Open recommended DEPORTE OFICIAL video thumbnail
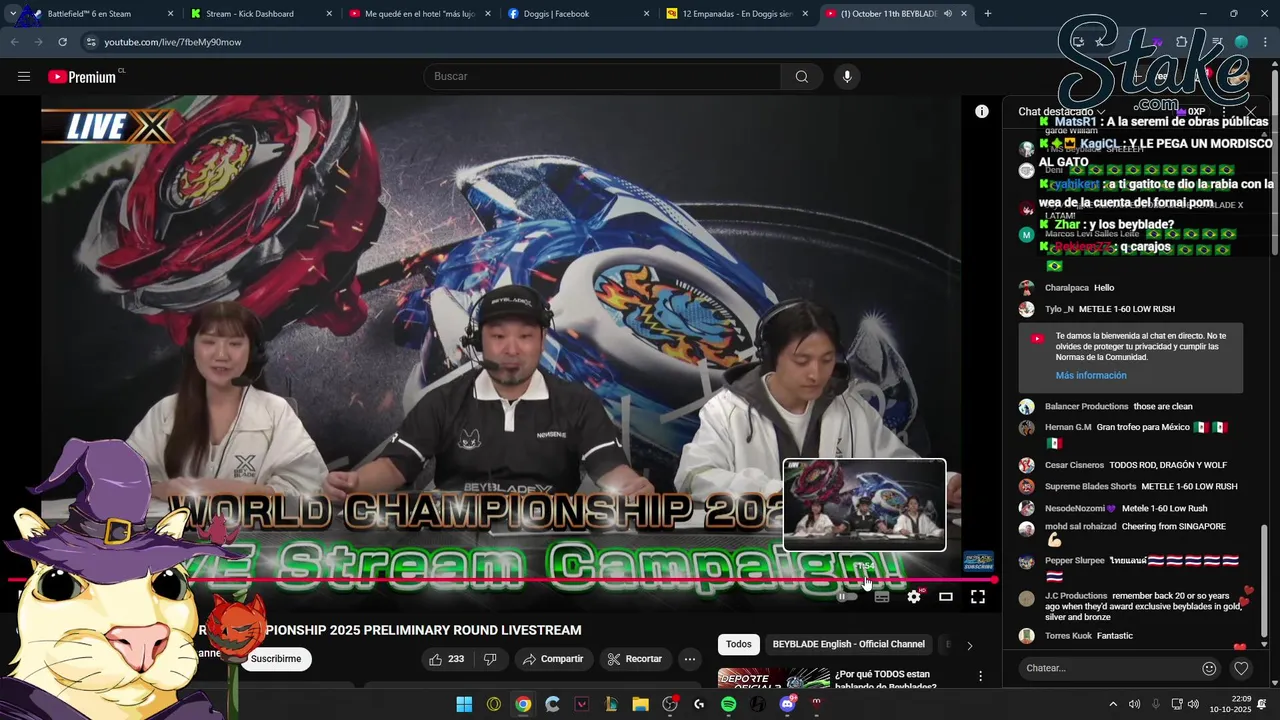The width and height of the screenshot is (1280, 720). pos(773,678)
